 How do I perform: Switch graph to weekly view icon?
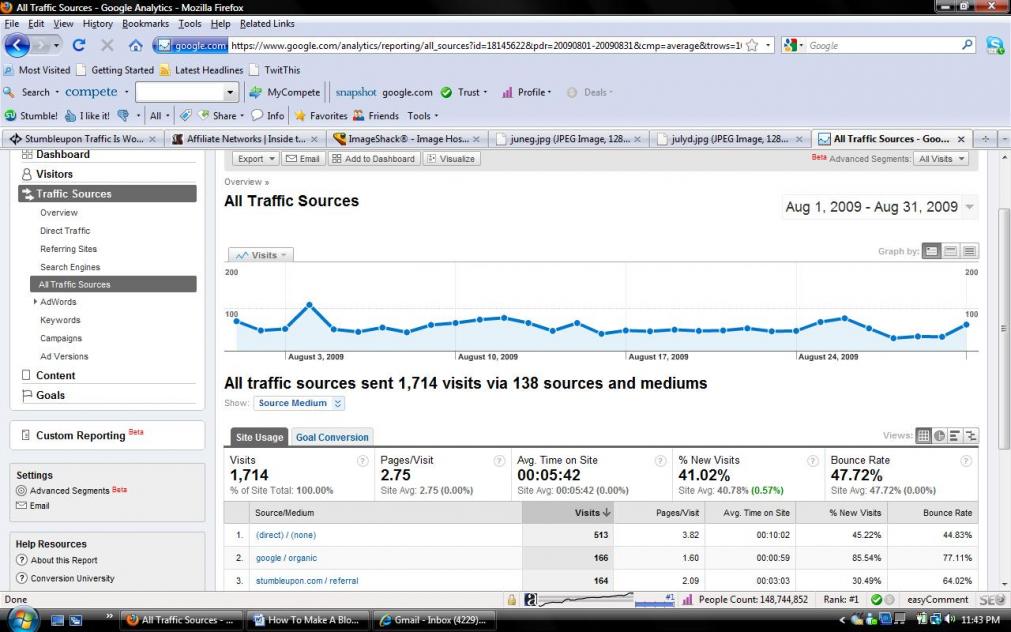(x=950, y=251)
